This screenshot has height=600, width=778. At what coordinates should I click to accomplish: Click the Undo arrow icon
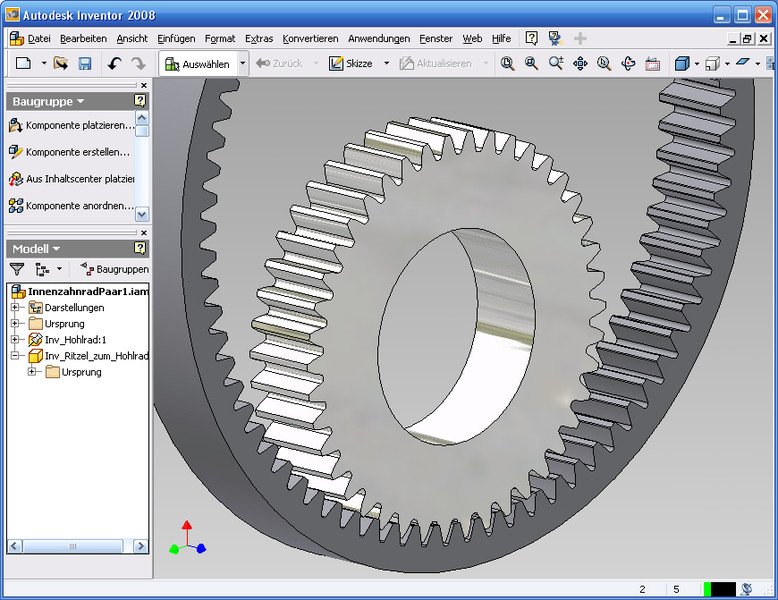pyautogui.click(x=114, y=63)
